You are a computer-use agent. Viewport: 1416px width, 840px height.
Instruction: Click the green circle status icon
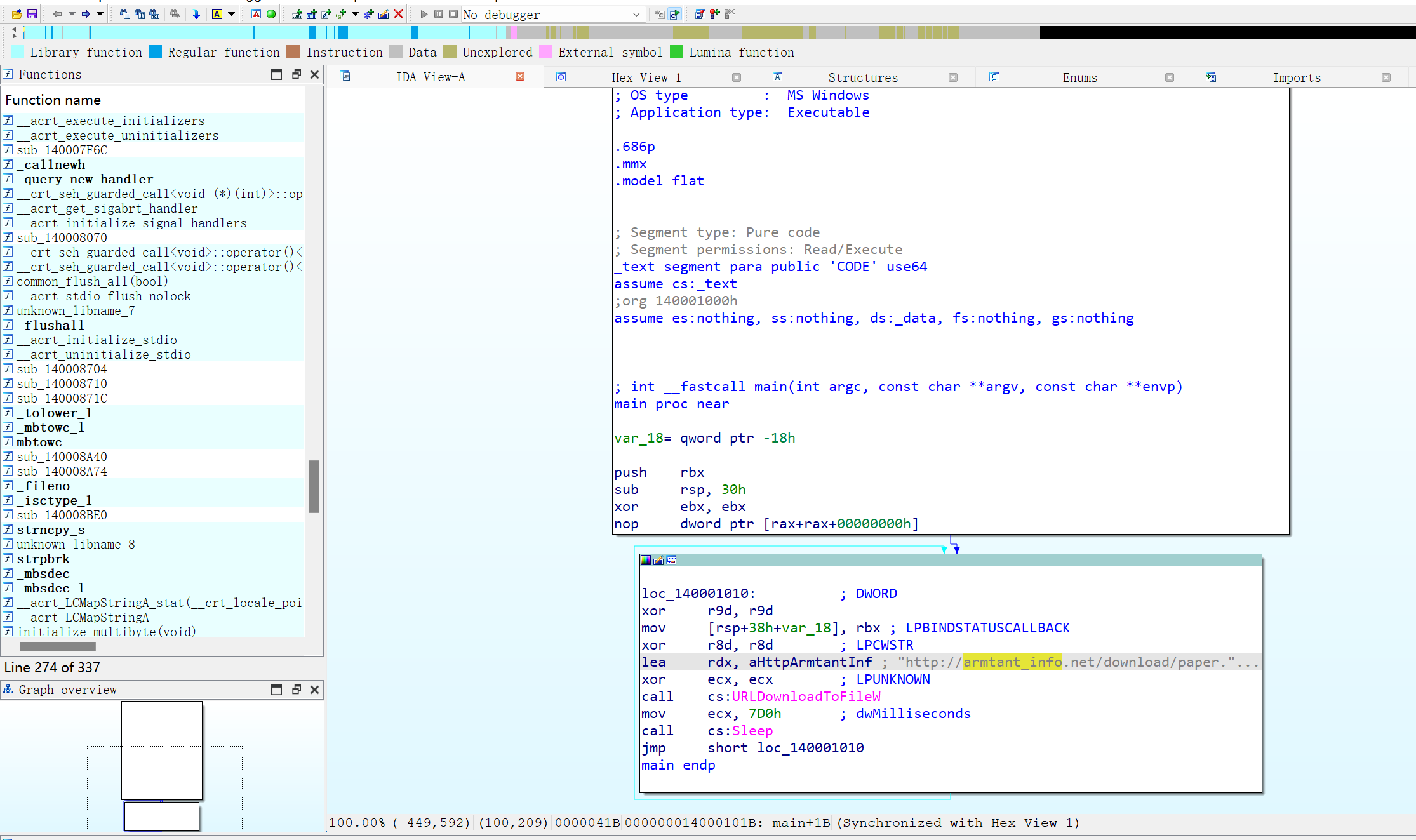(271, 14)
